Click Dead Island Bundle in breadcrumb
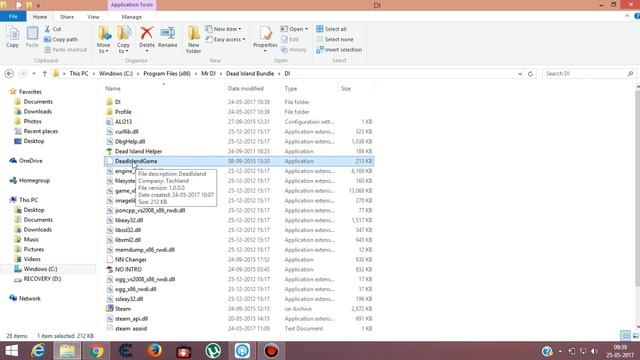640x360 pixels. pos(250,74)
